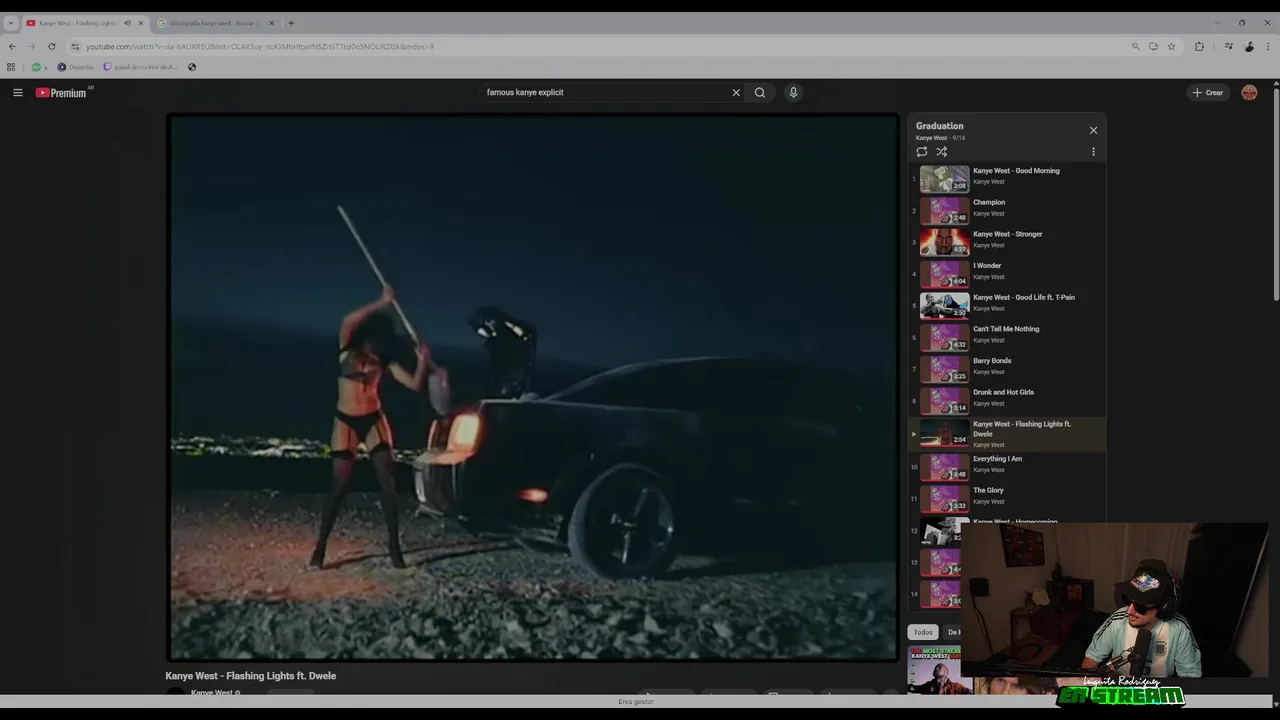The height and width of the screenshot is (720, 1280).
Task: Click video title Flashing Lights ft. Dwele
Action: click(251, 676)
